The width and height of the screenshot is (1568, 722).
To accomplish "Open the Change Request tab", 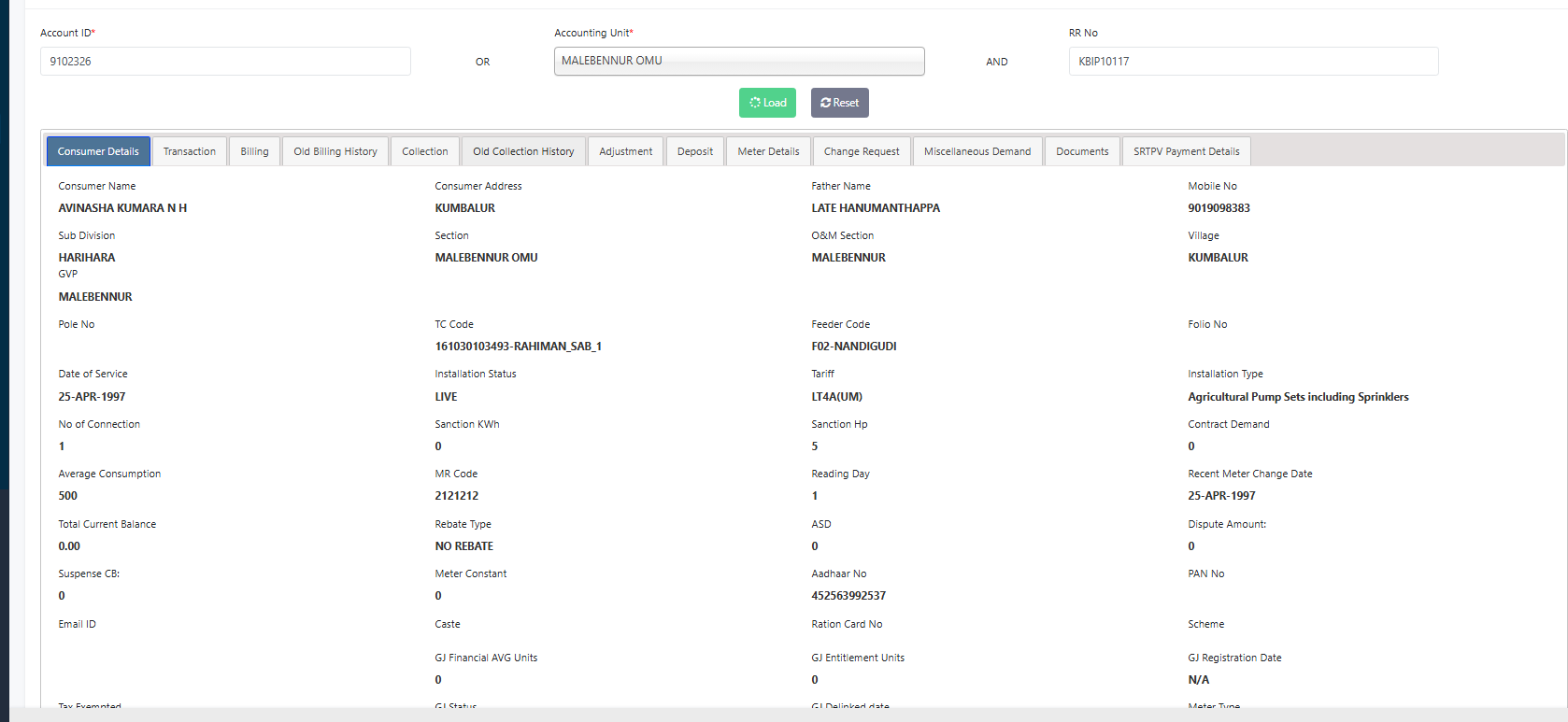I will click(x=862, y=151).
